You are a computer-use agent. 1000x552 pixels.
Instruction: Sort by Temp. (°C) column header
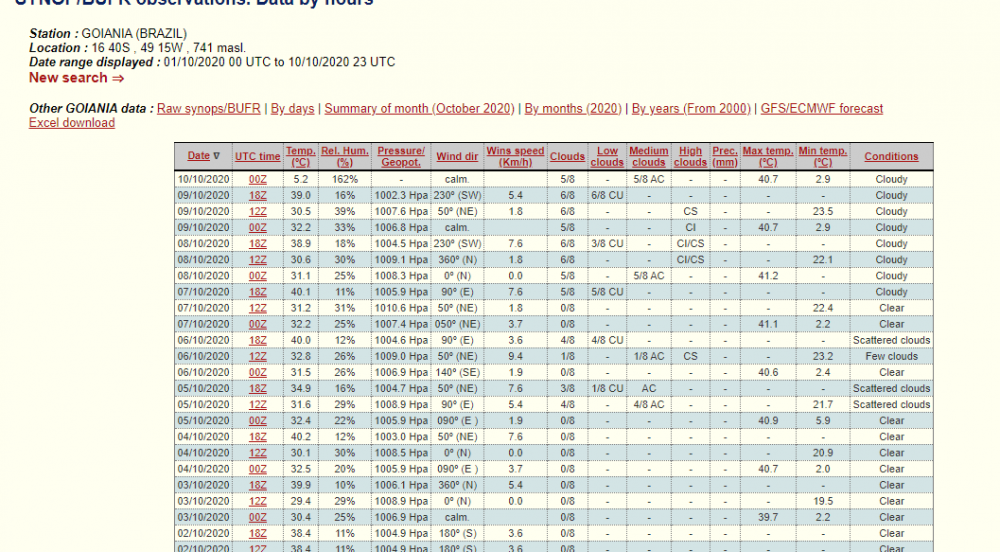click(302, 156)
